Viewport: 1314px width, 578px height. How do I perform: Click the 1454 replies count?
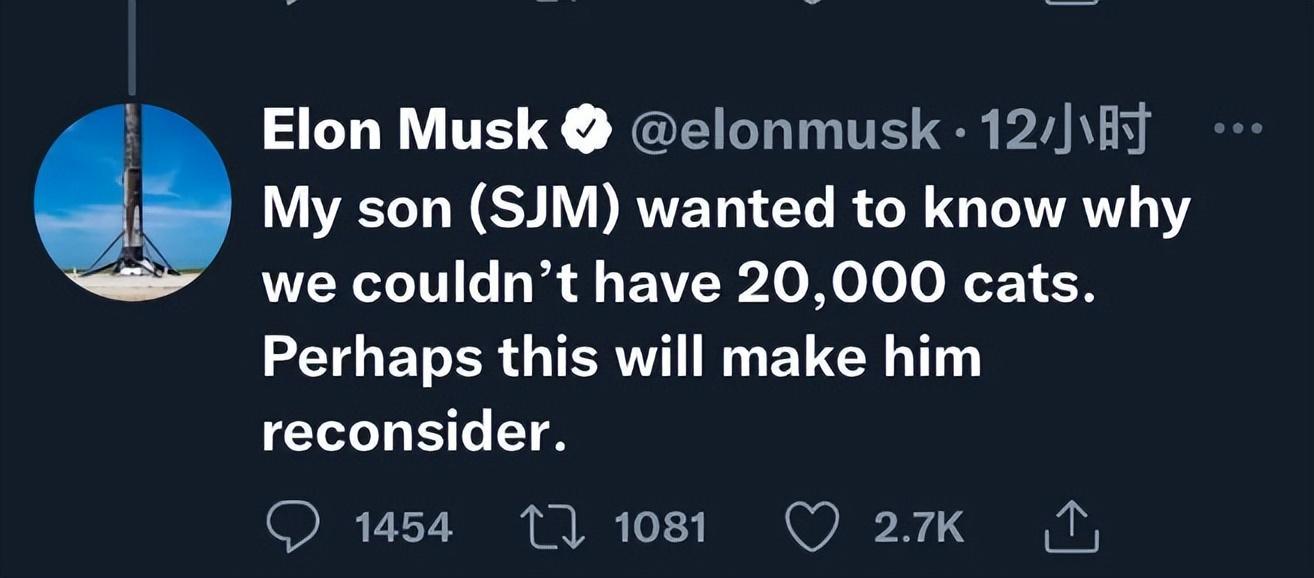pos(404,528)
